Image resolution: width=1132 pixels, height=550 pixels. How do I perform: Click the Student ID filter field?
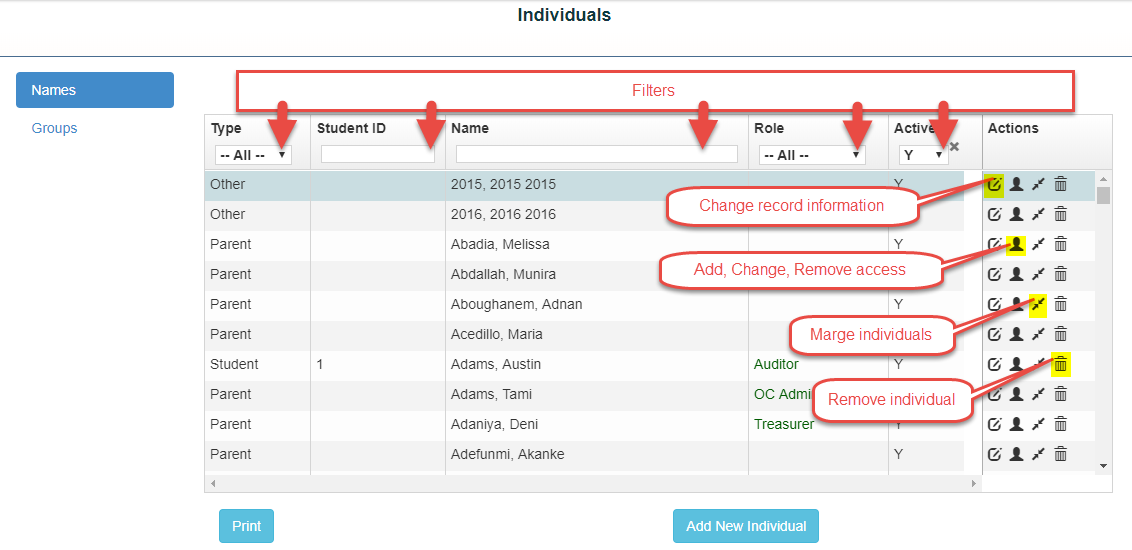click(377, 154)
